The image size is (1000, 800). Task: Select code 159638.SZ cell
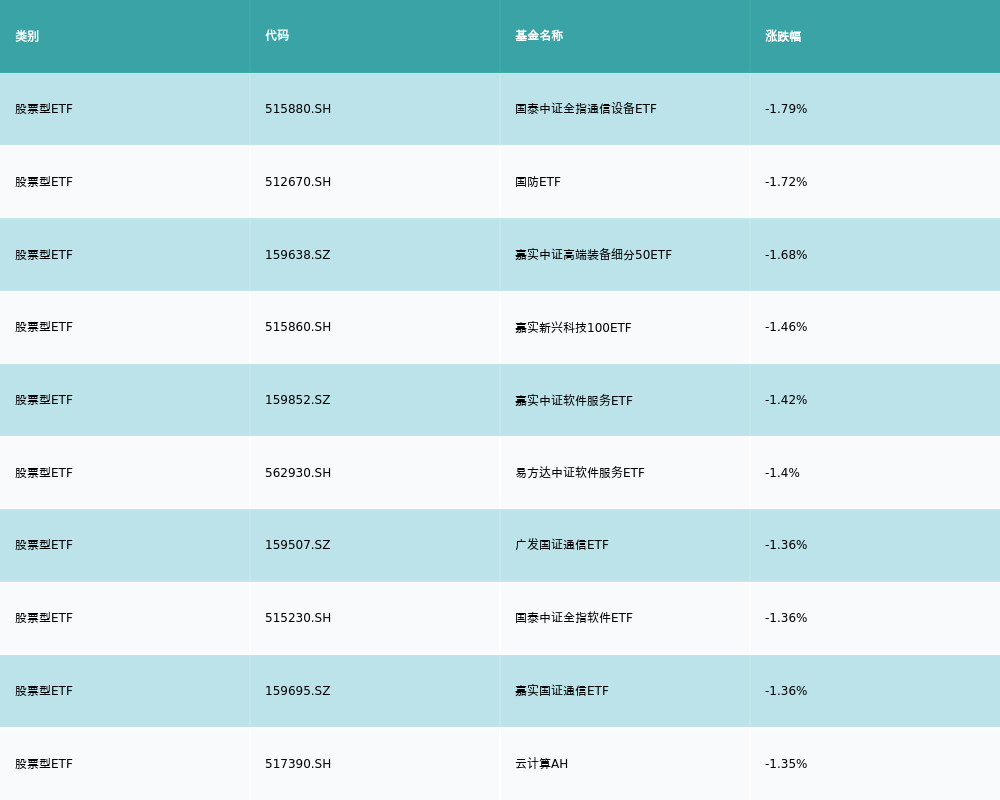pos(298,255)
